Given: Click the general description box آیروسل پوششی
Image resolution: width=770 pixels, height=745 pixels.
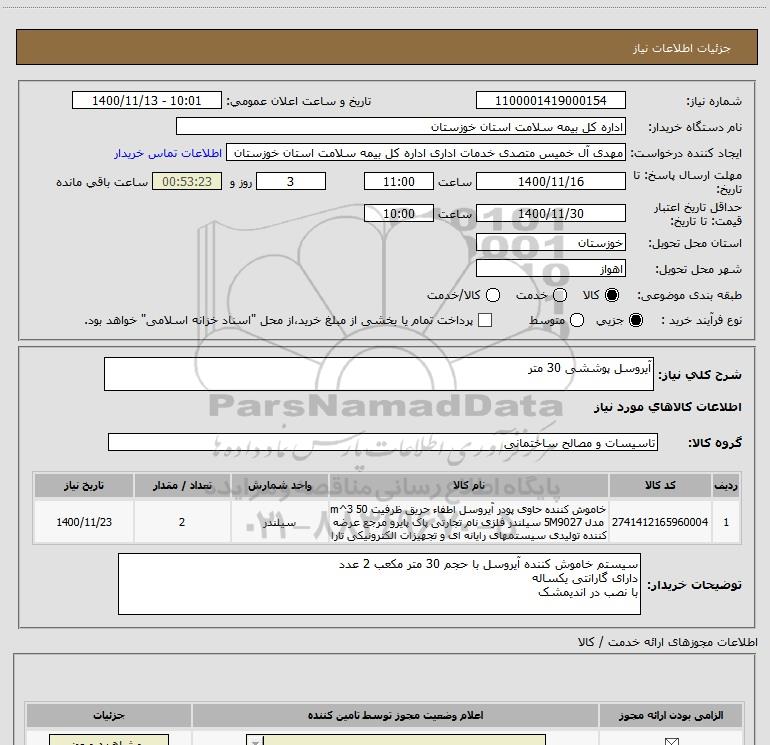Looking at the screenshot, I should pos(379,374).
